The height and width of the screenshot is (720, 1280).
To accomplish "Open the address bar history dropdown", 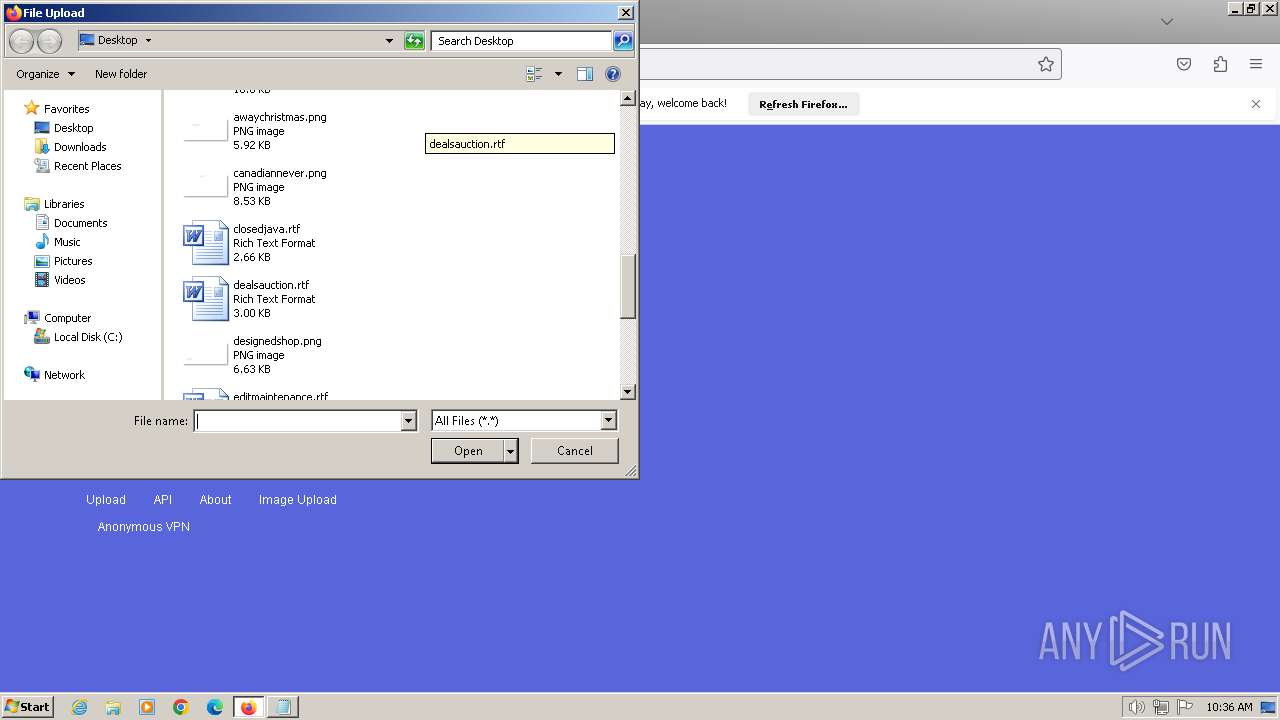I will 389,41.
